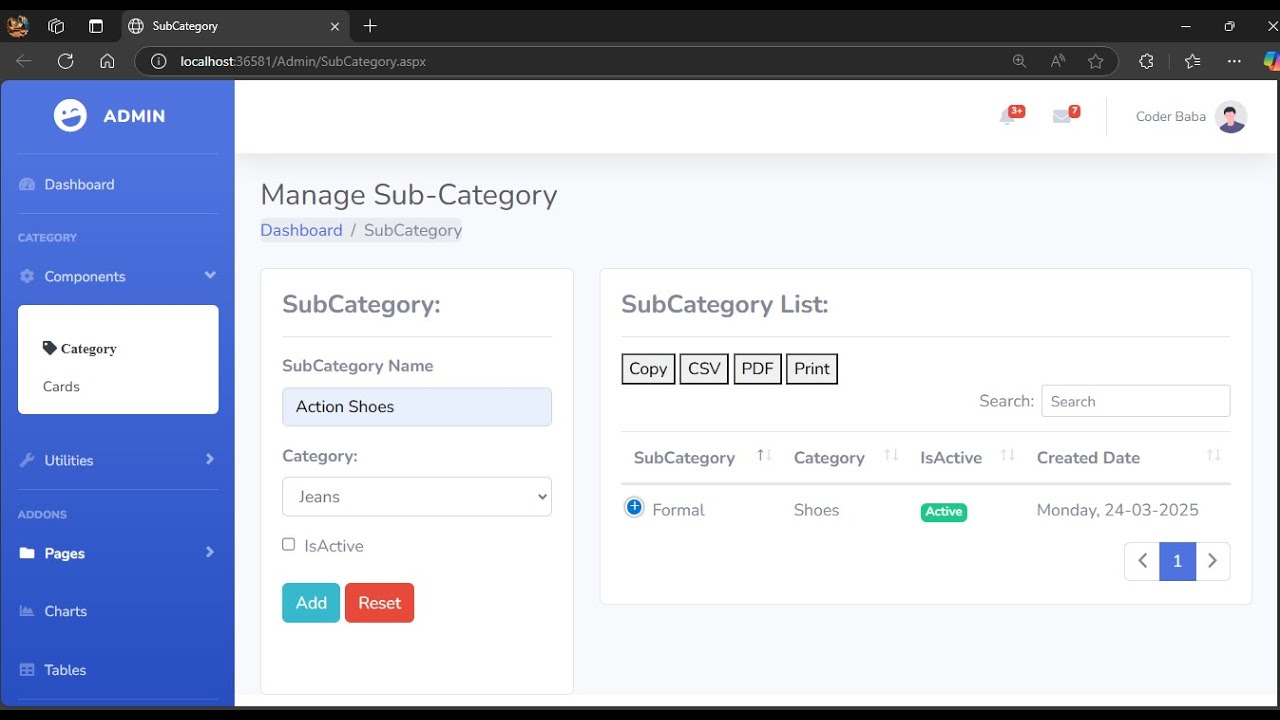Click the Shoes category cell

(816, 510)
